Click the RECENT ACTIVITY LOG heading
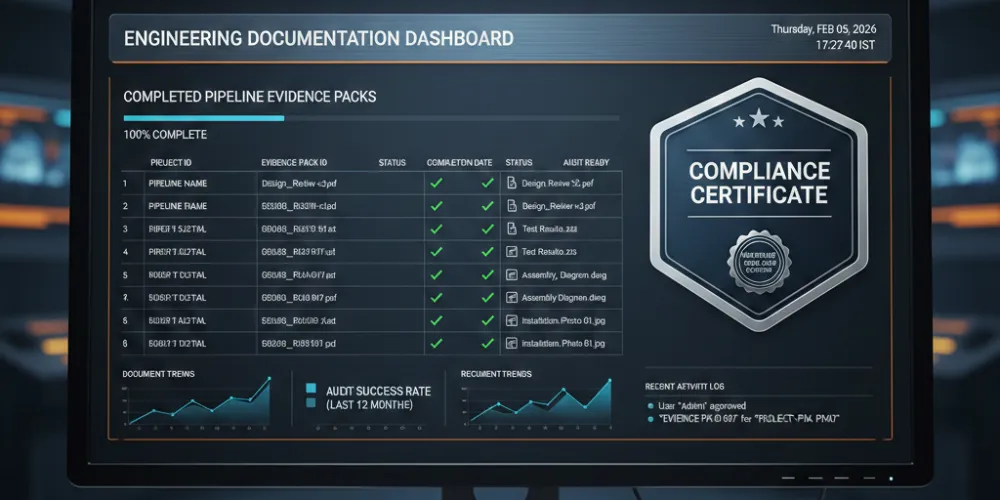This screenshot has width=1000, height=500. pos(684,386)
